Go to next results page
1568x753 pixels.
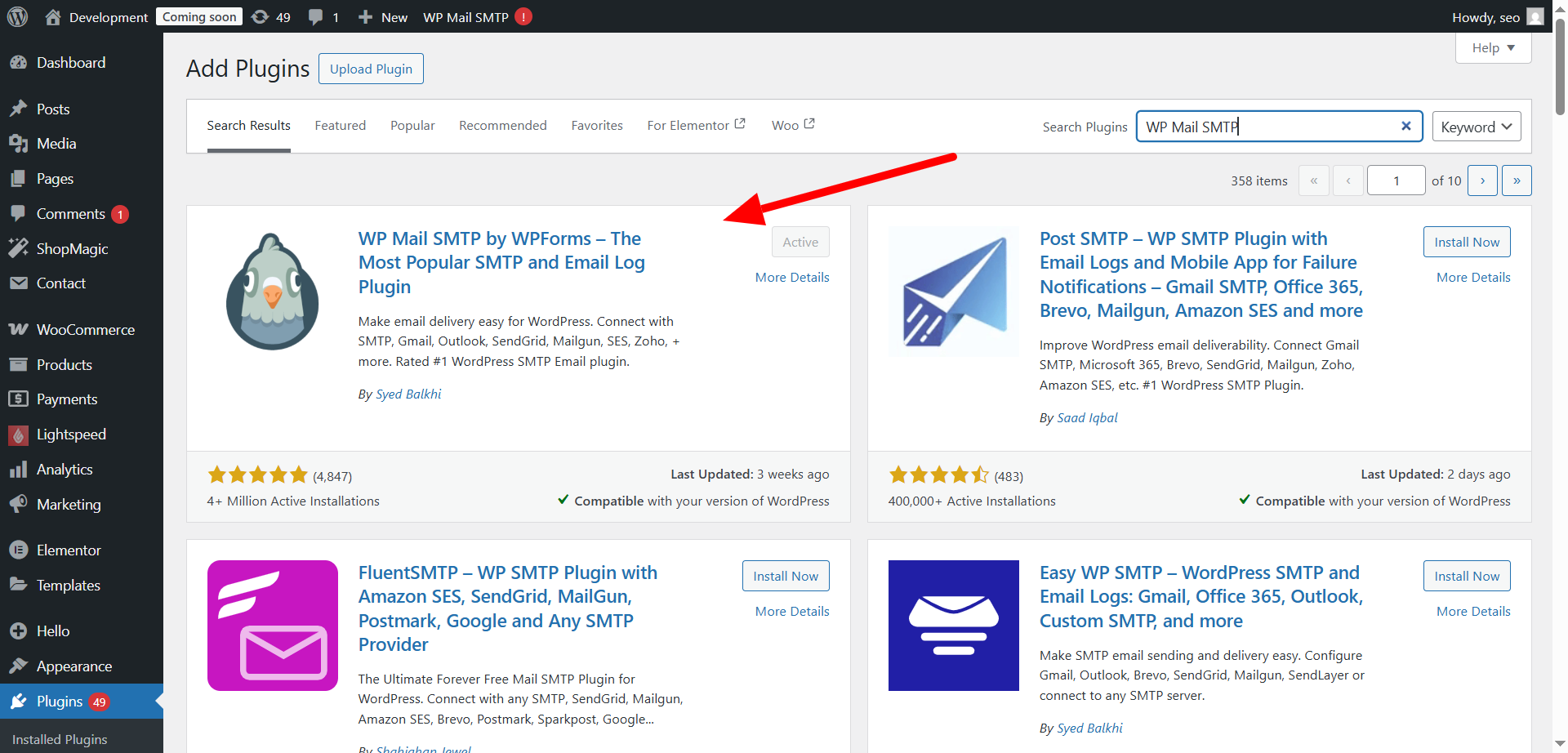1482,180
